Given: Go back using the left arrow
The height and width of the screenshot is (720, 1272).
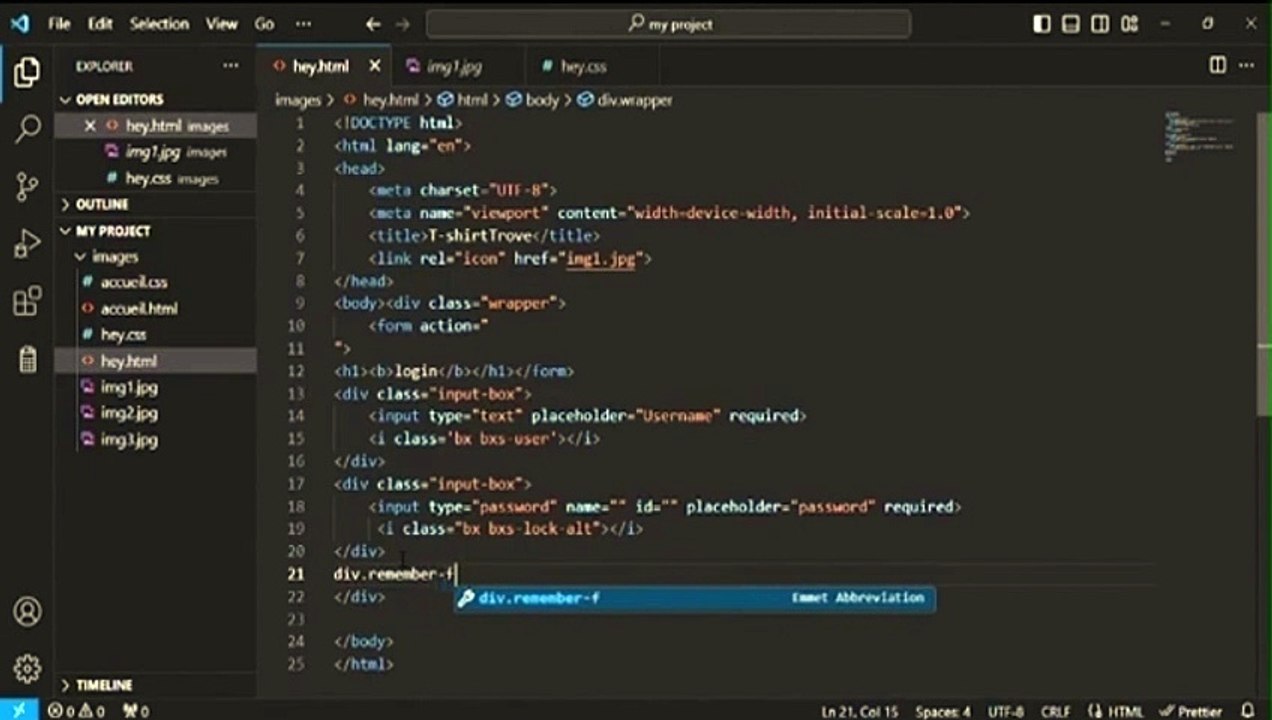Looking at the screenshot, I should [373, 24].
